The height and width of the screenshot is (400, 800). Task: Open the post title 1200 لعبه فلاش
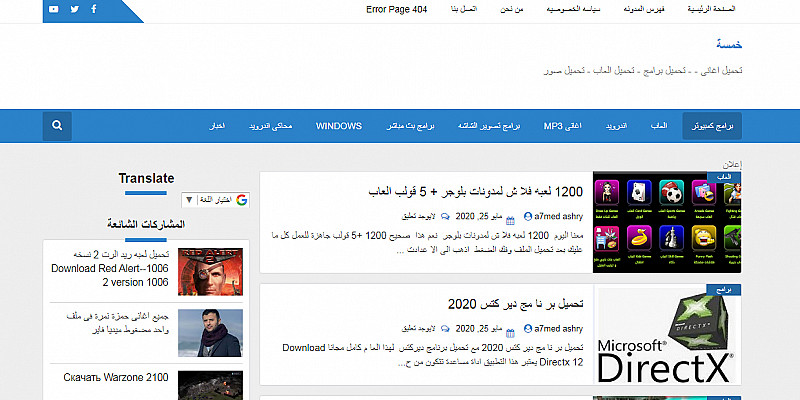[475, 192]
